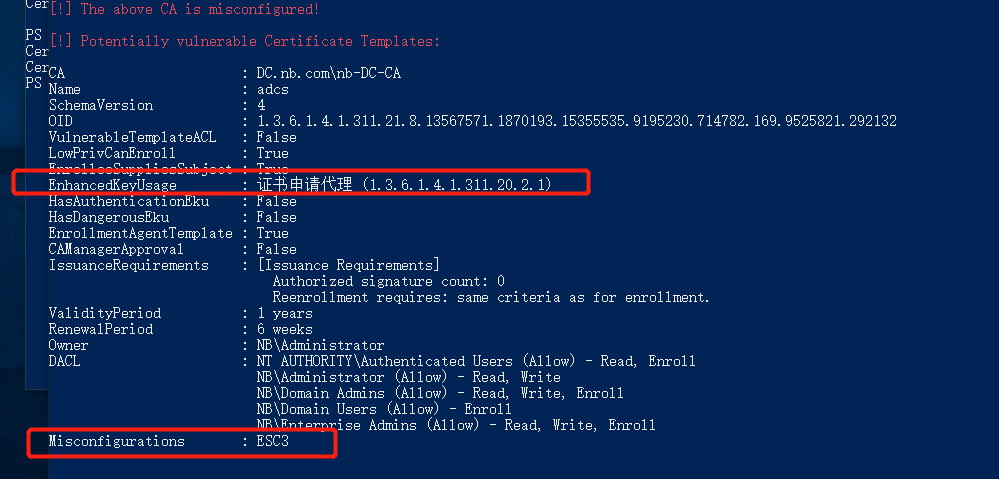Screen dimensions: 999x479
Task: Click the OID 1.3.6.1.4.1.311.20.2.1 in EnhancedKeyUsage
Action: 459,185
